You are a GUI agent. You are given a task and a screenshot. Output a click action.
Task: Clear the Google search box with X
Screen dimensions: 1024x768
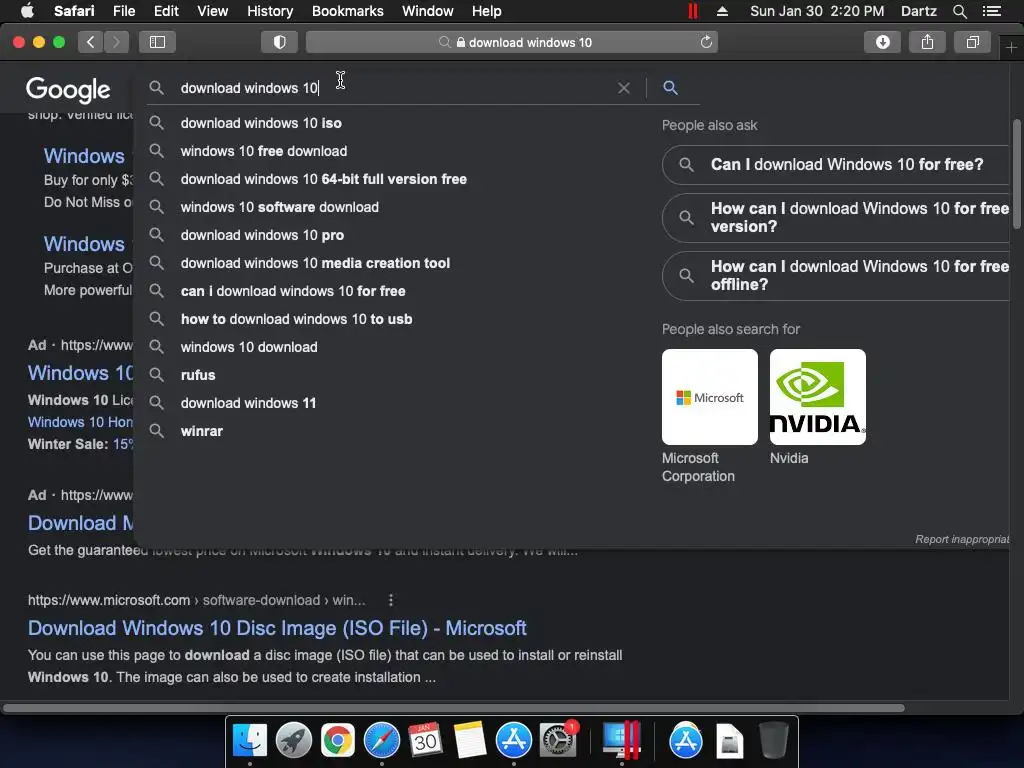click(x=624, y=88)
